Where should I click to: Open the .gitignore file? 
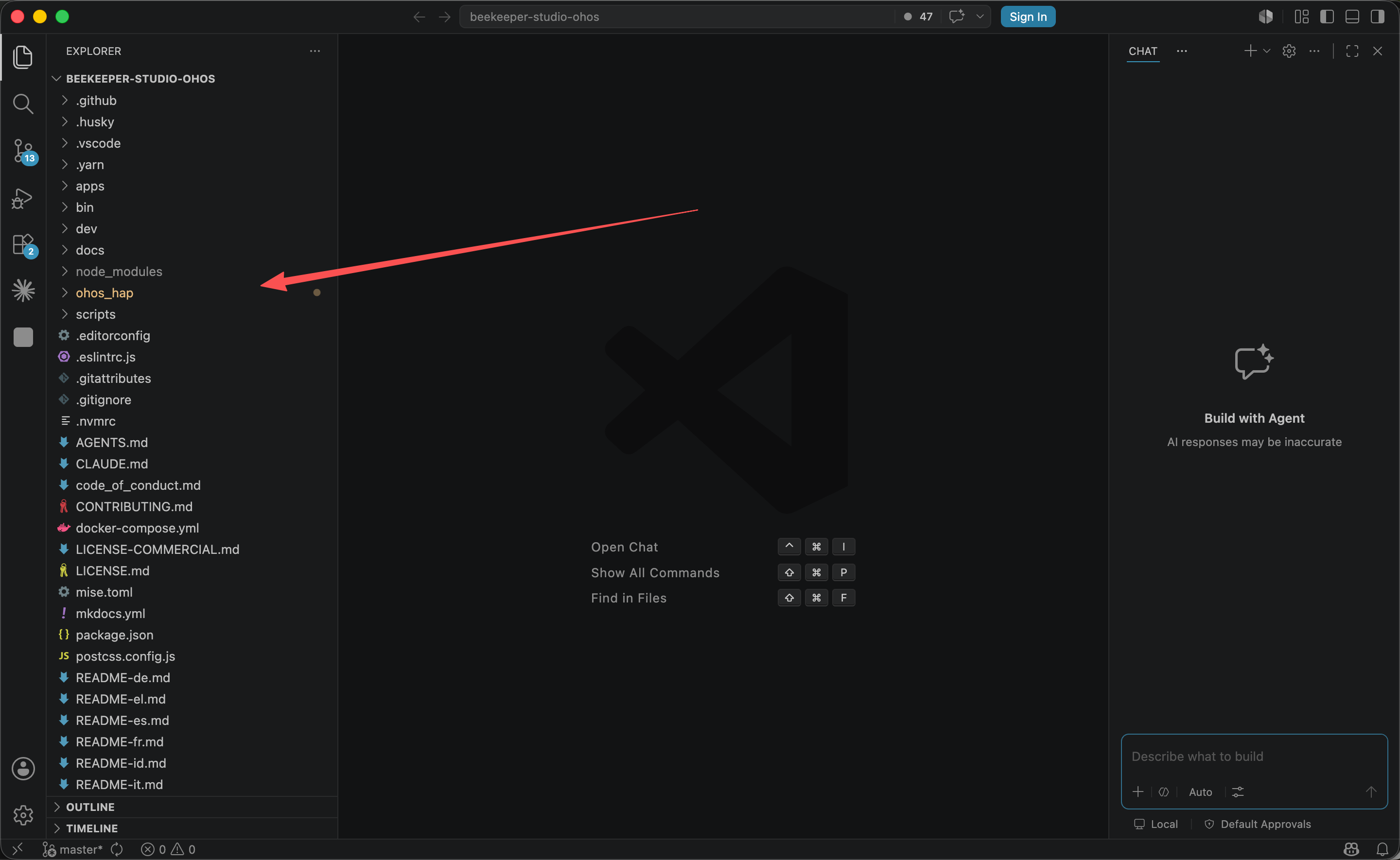(x=192, y=400)
